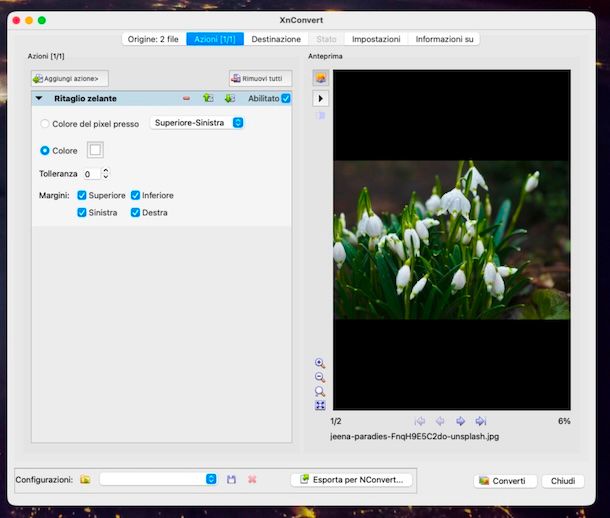
Task: Toggle the before/after preview image icon
Action: 321,78
